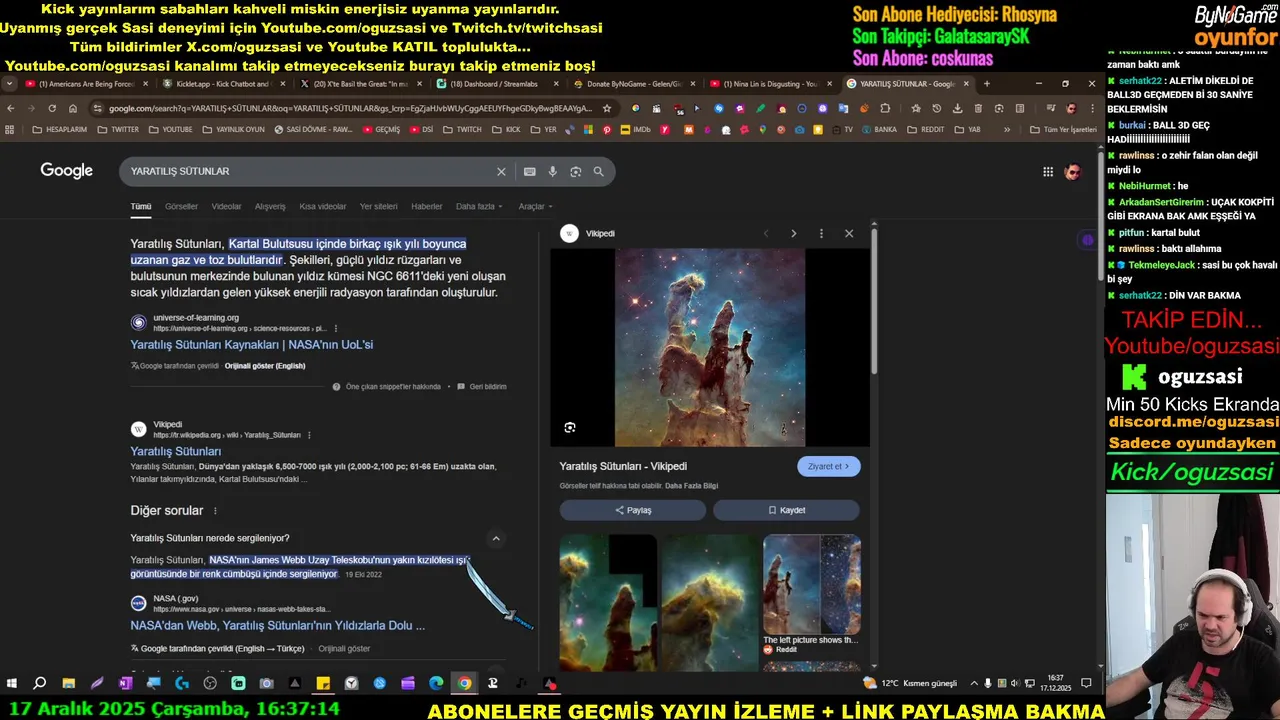
Task: Click the 'Paylaş' share button
Action: [633, 510]
